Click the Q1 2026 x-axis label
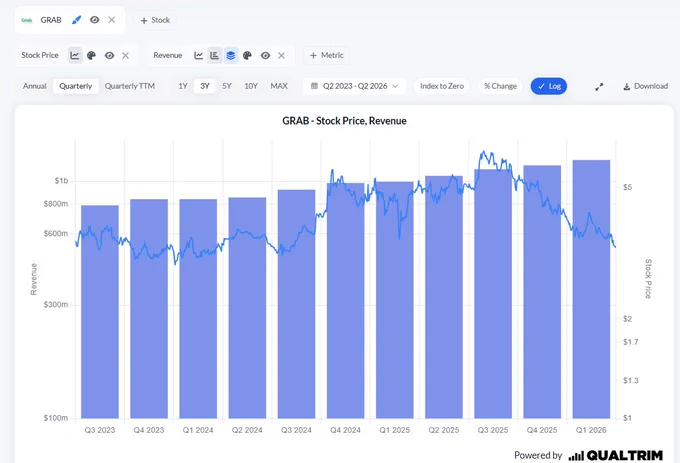680x463 pixels. (x=591, y=430)
